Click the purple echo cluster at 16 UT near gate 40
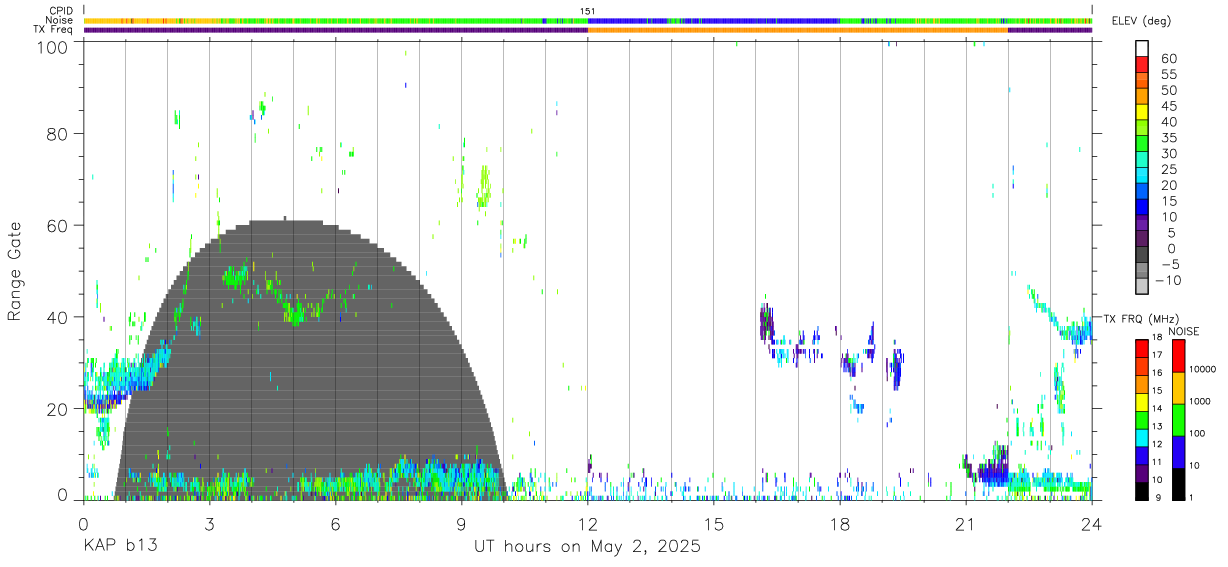Viewport: 1228px width, 567px height. 767,323
